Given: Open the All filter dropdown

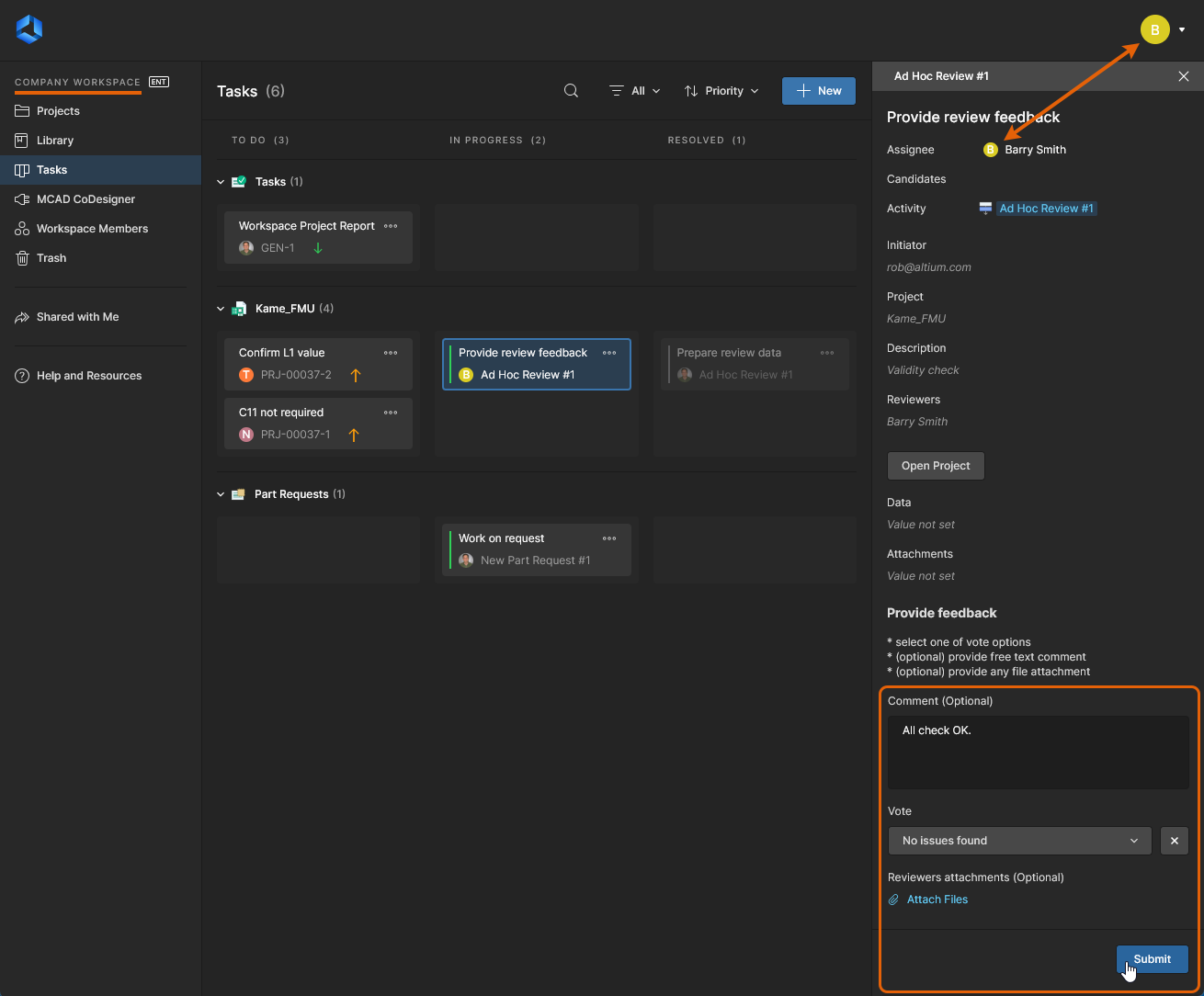Looking at the screenshot, I should 635,91.
